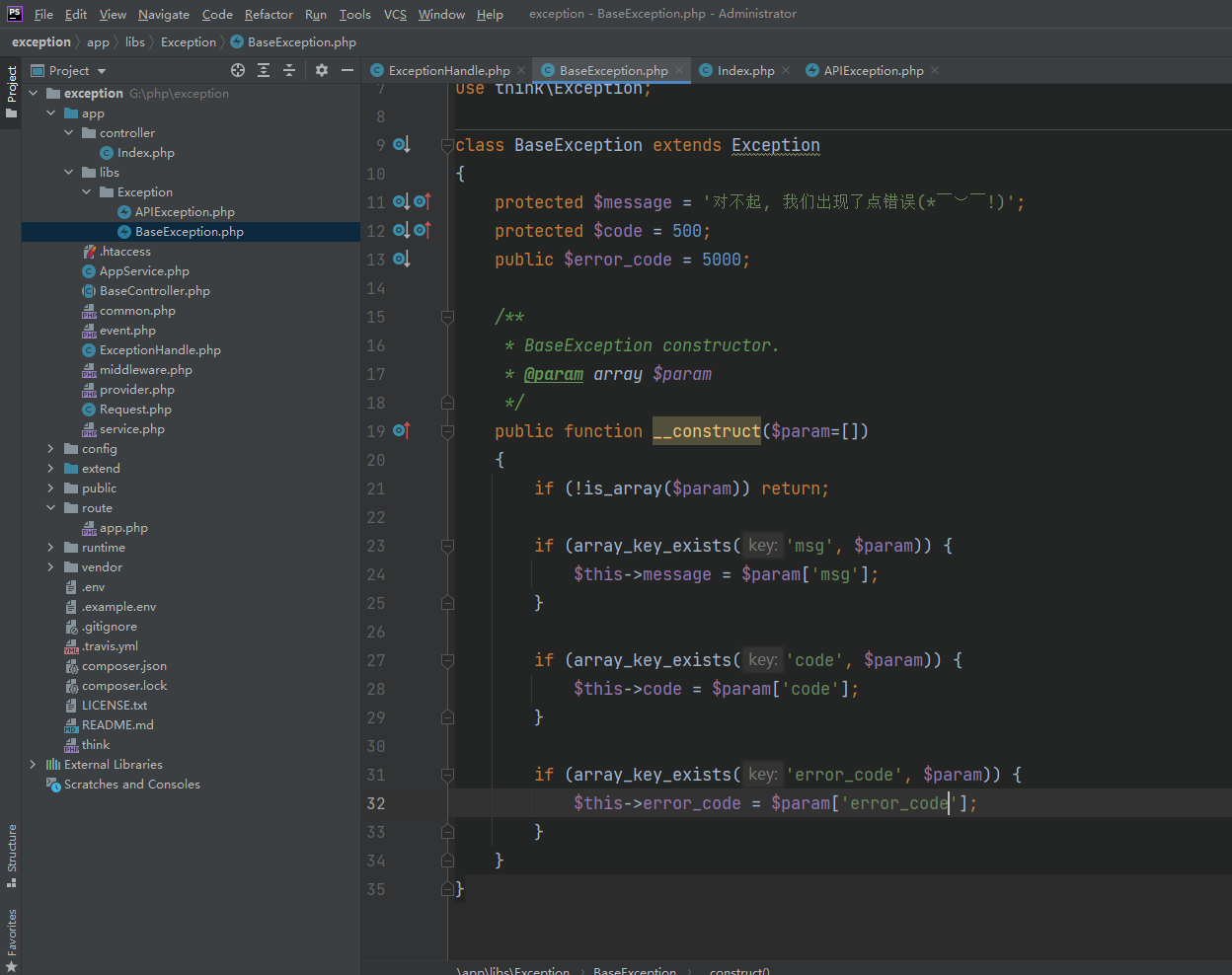Click override gutter icon on line 9
This screenshot has height=975, width=1232.
(401, 145)
